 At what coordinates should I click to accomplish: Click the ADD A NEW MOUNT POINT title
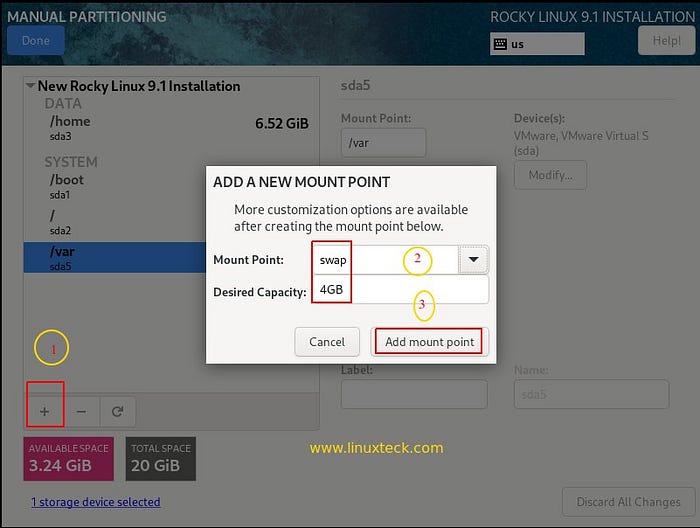click(x=302, y=182)
